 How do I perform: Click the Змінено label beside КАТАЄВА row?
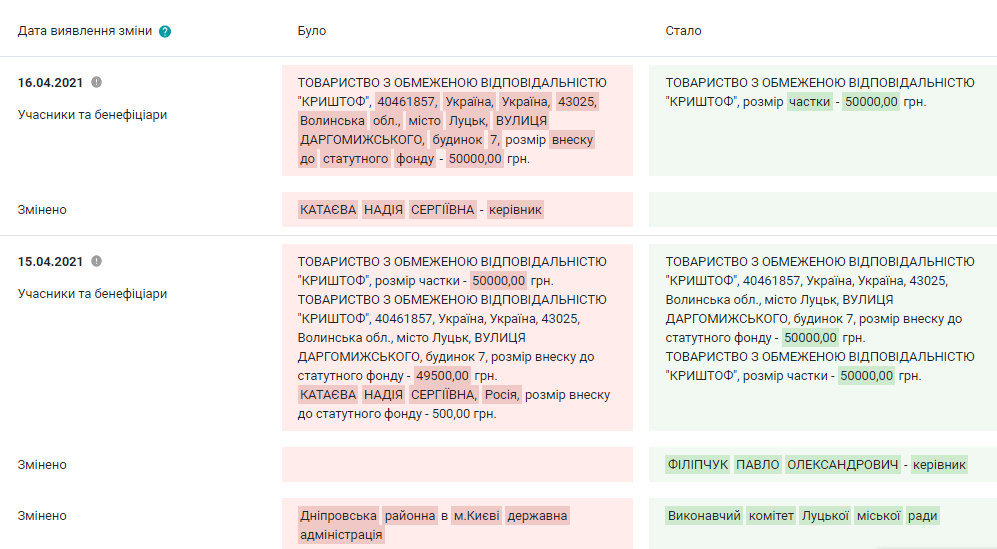42,210
